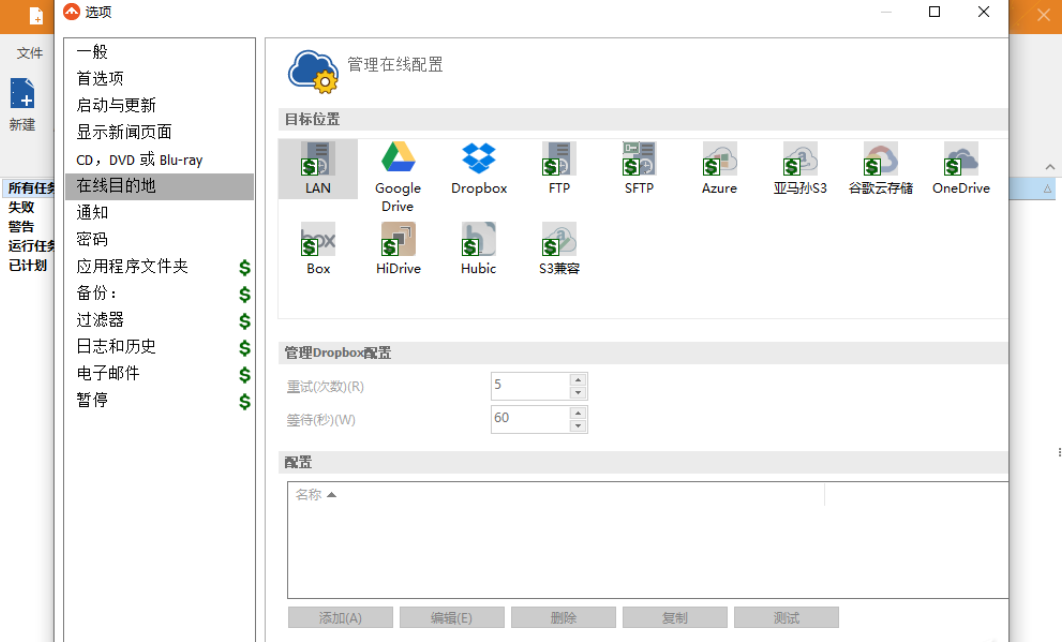Select the Box cloud storage icon
Viewport: 1062px width, 642px height.
pyautogui.click(x=317, y=240)
